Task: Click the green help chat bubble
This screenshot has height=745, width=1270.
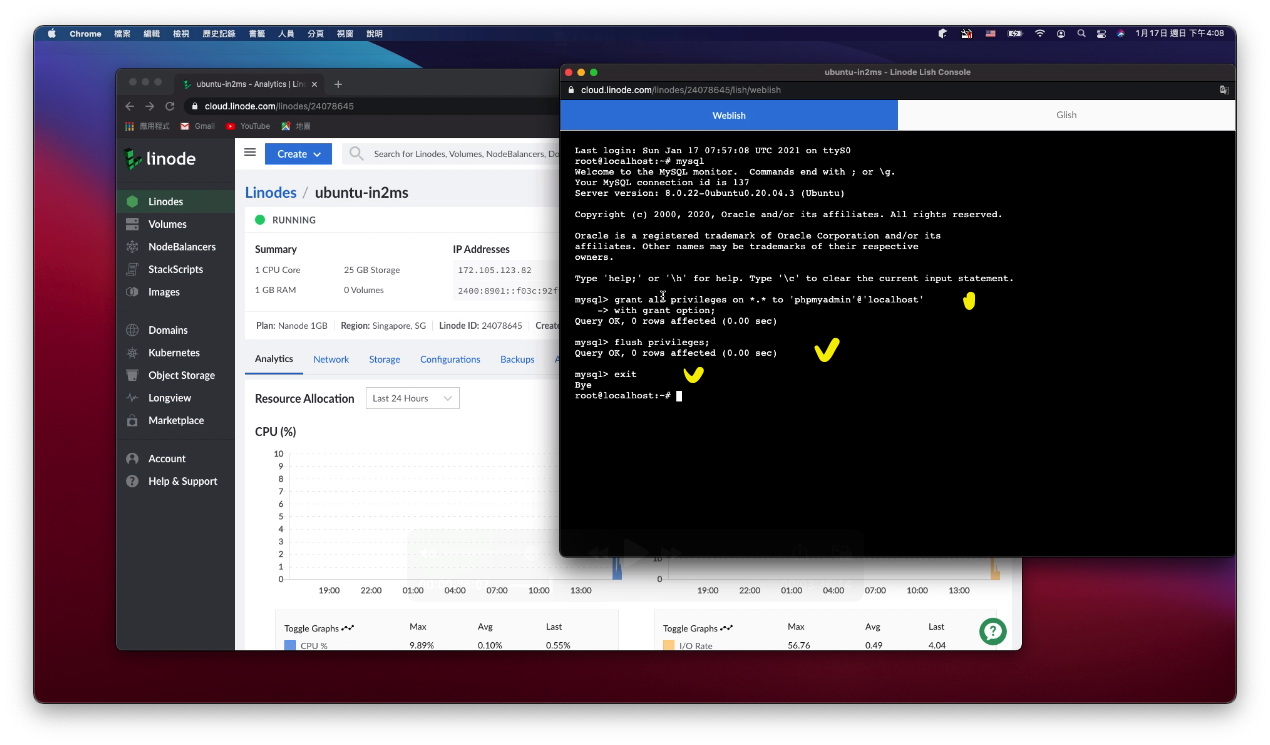Action: pos(992,631)
